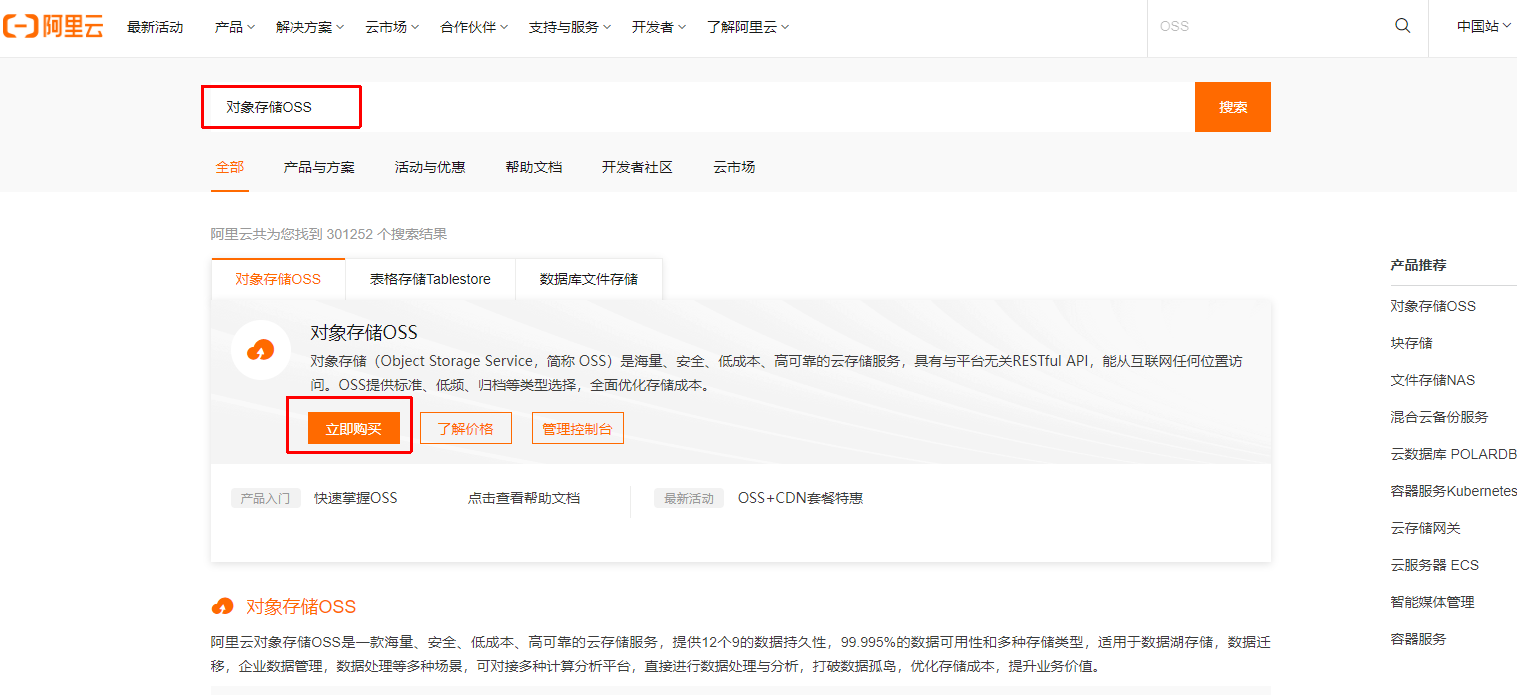Open the 点击查看帮助文档 link
The height and width of the screenshot is (695, 1517).
point(524,498)
